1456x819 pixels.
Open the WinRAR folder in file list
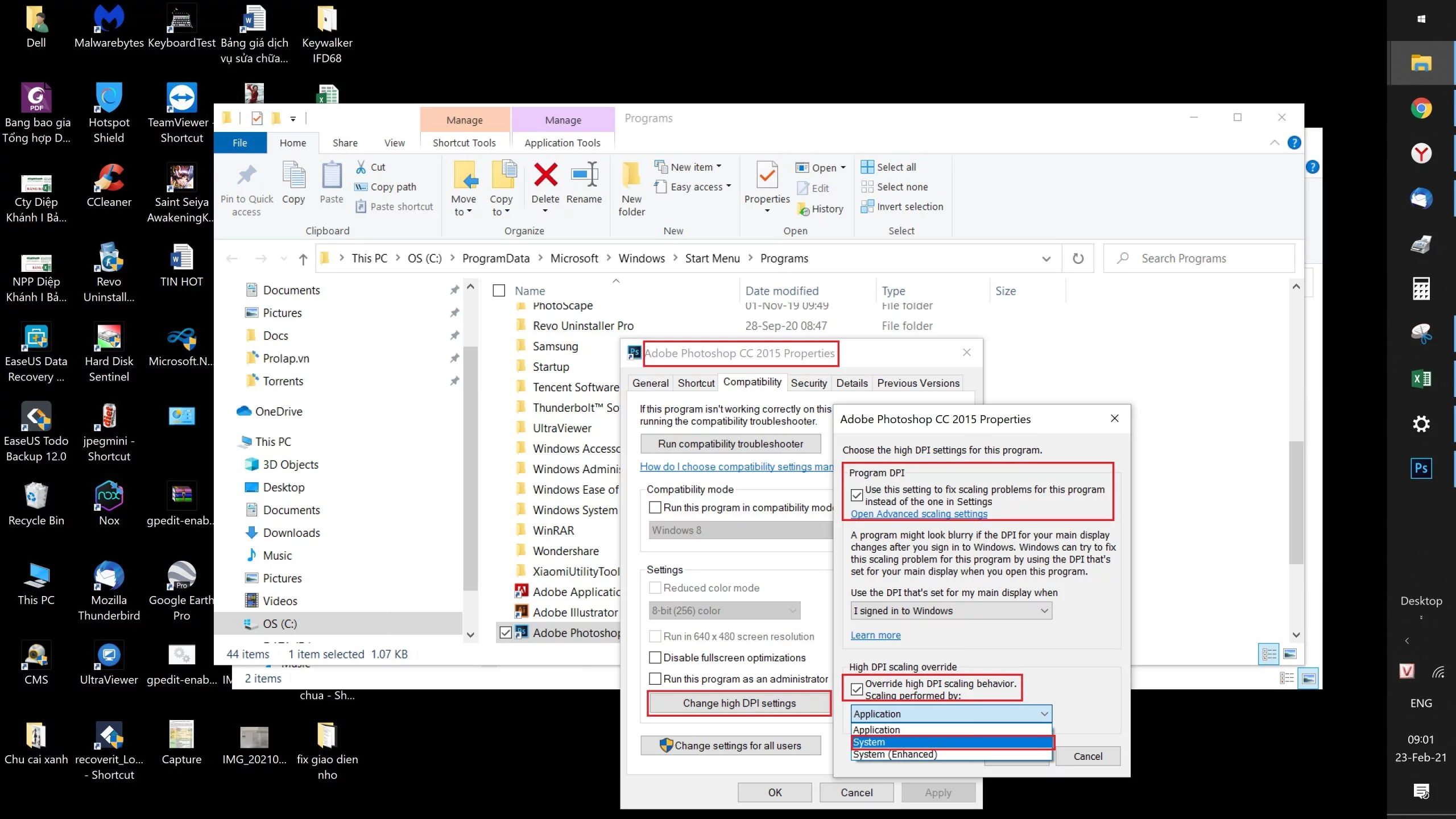click(x=553, y=531)
